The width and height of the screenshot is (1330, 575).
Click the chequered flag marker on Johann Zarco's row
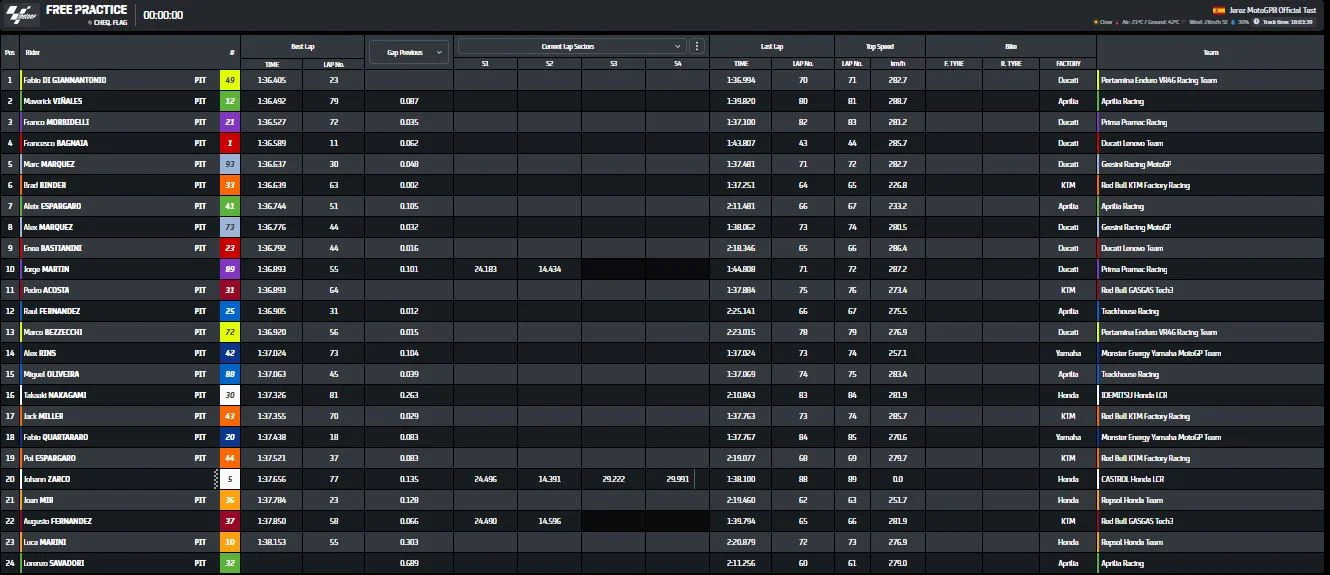click(x=217, y=479)
